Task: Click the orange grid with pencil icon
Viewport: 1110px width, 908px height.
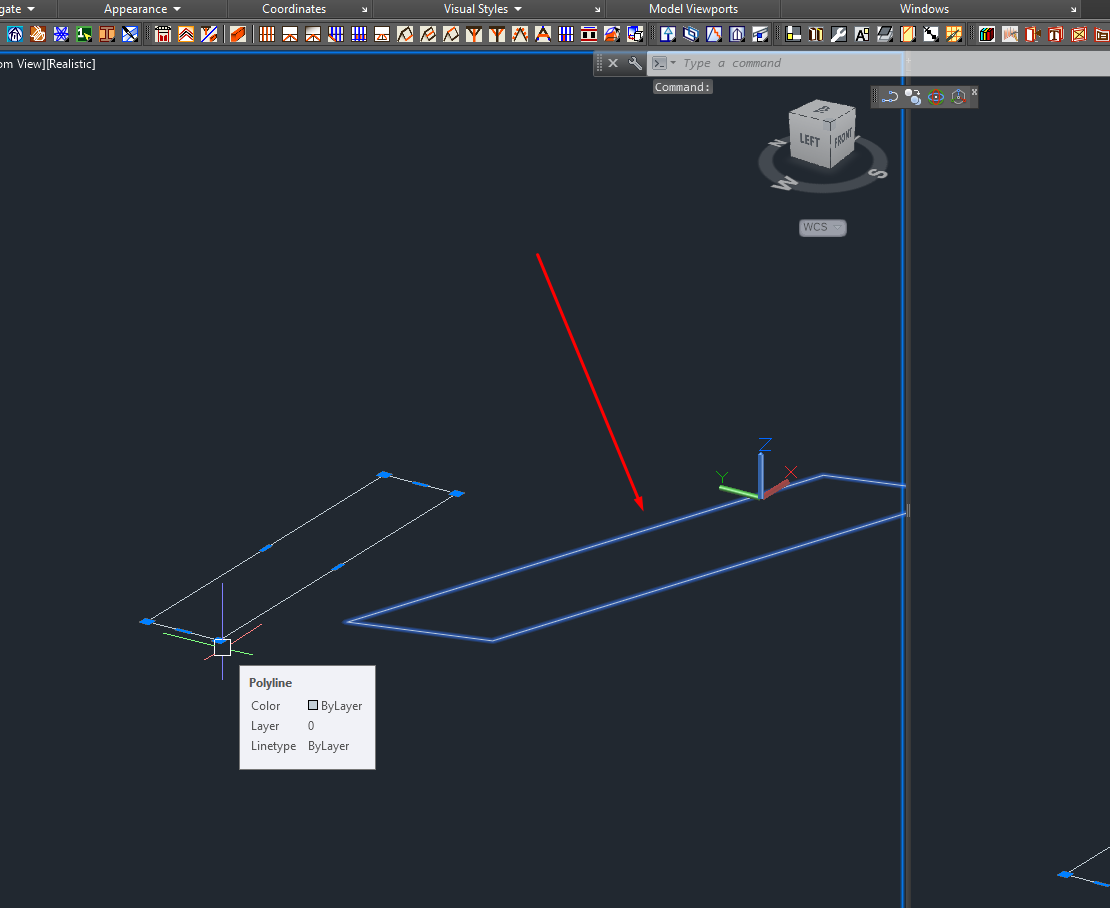Action: [954, 34]
